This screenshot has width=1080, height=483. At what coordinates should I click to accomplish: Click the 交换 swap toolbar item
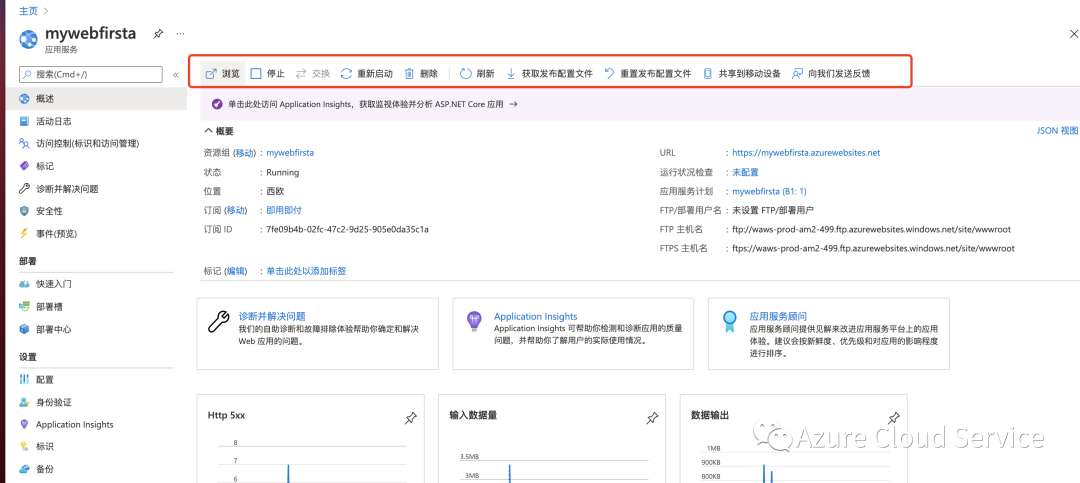(x=312, y=73)
